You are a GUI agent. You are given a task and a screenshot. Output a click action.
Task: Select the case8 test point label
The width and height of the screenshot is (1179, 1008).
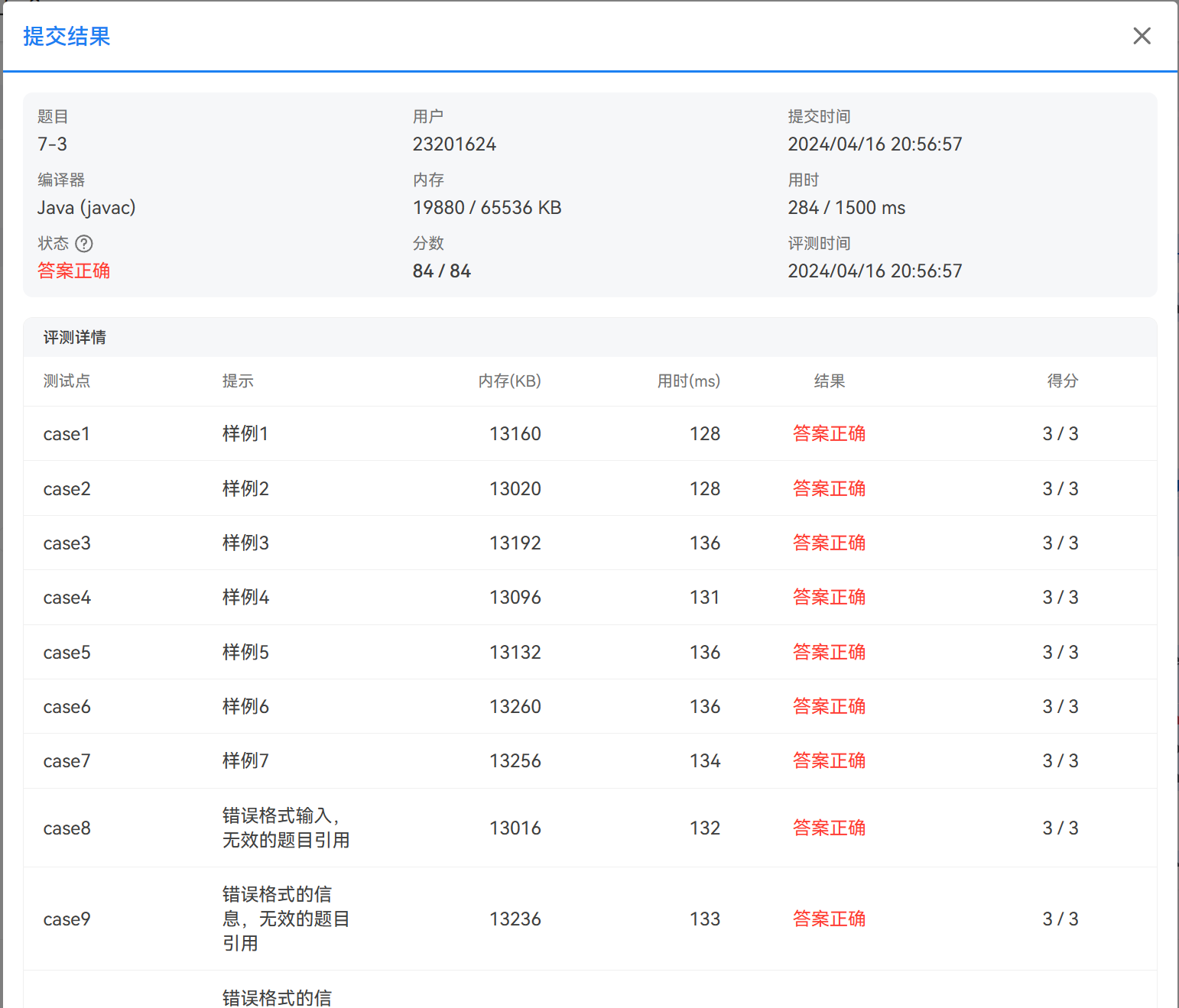[67, 828]
